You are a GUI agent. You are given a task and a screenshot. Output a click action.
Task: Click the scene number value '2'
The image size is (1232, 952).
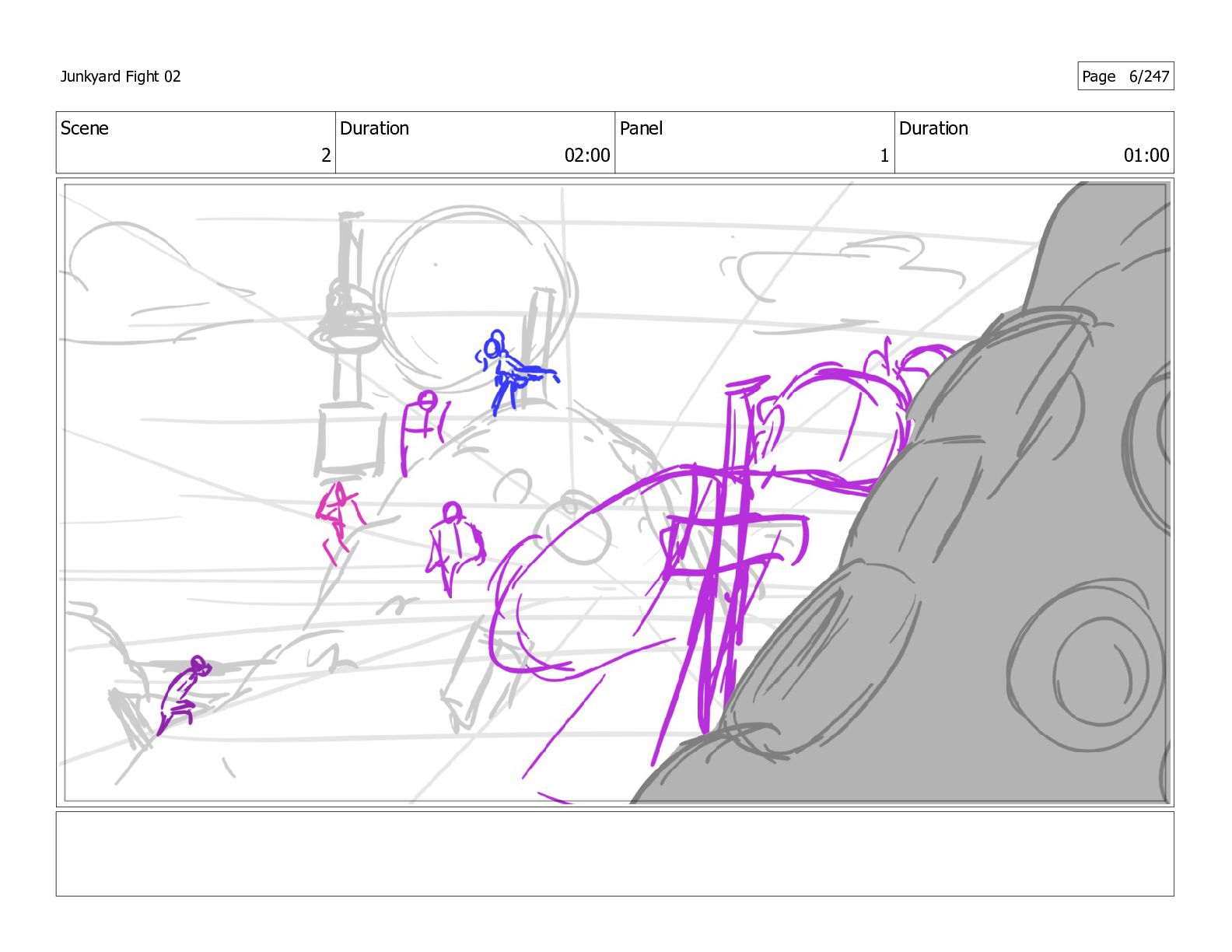(x=326, y=156)
